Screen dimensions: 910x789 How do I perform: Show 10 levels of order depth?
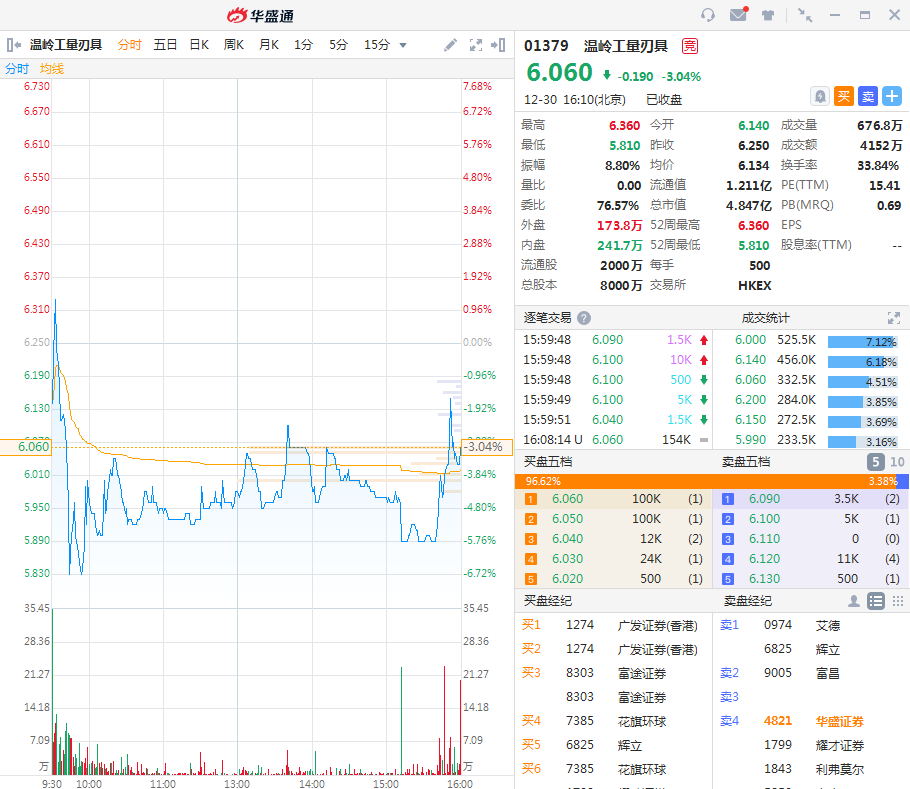pyautogui.click(x=897, y=462)
